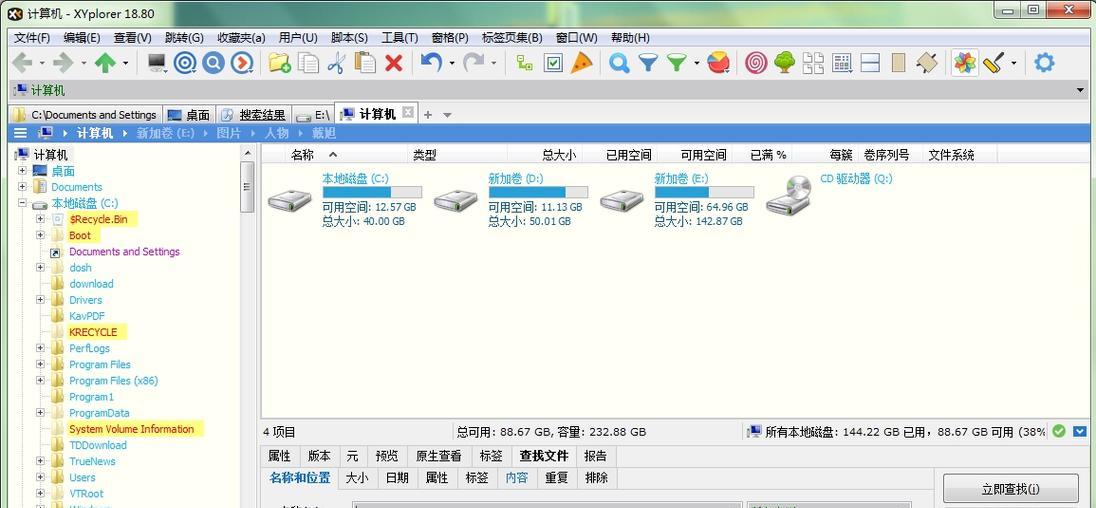Select the 内容 find sub-tab
Image resolution: width=1096 pixels, height=508 pixels.
pos(517,478)
